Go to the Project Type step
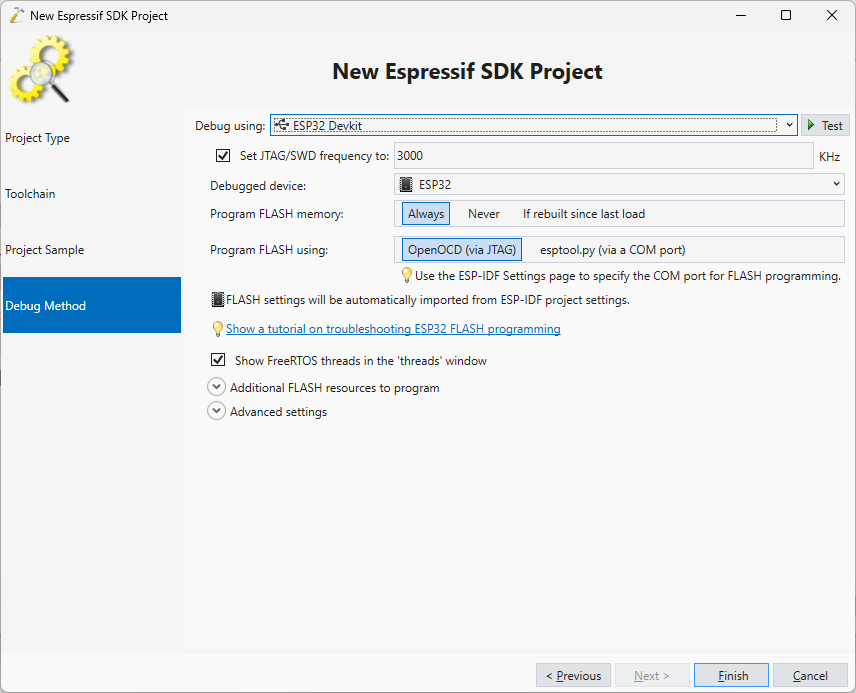 pyautogui.click(x=38, y=138)
